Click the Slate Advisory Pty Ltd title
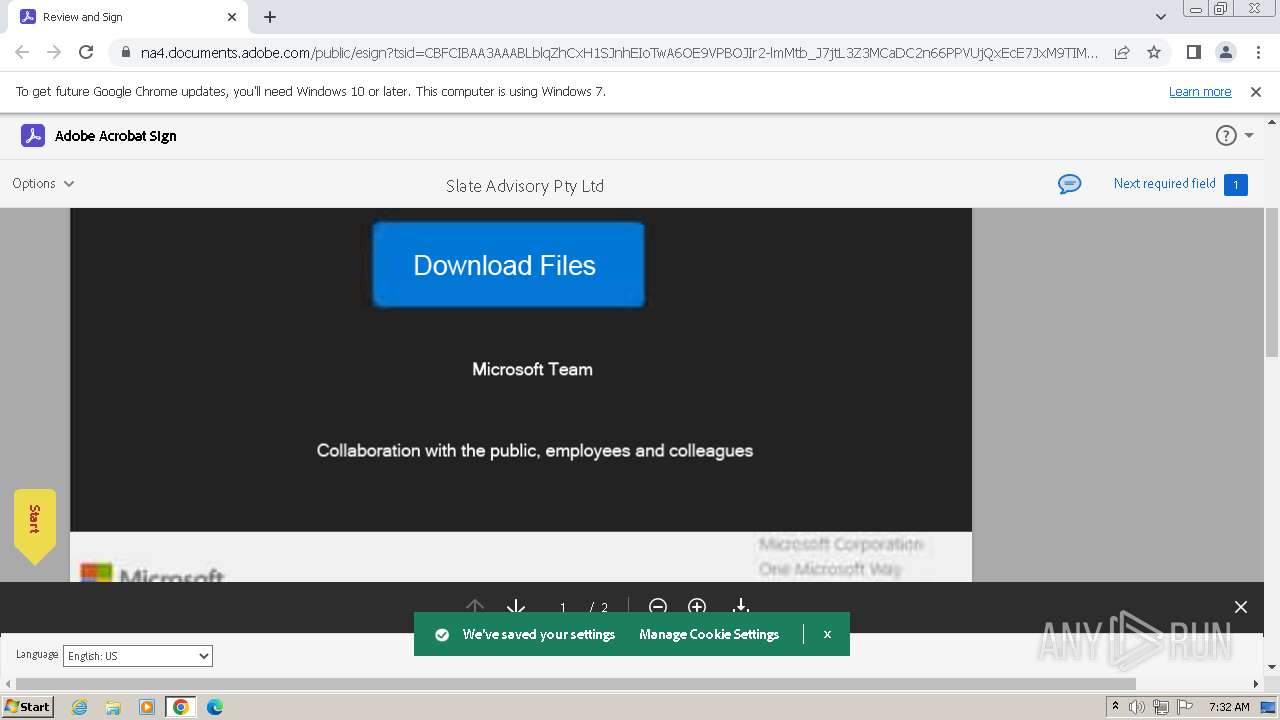The width and height of the screenshot is (1280, 720). (525, 186)
